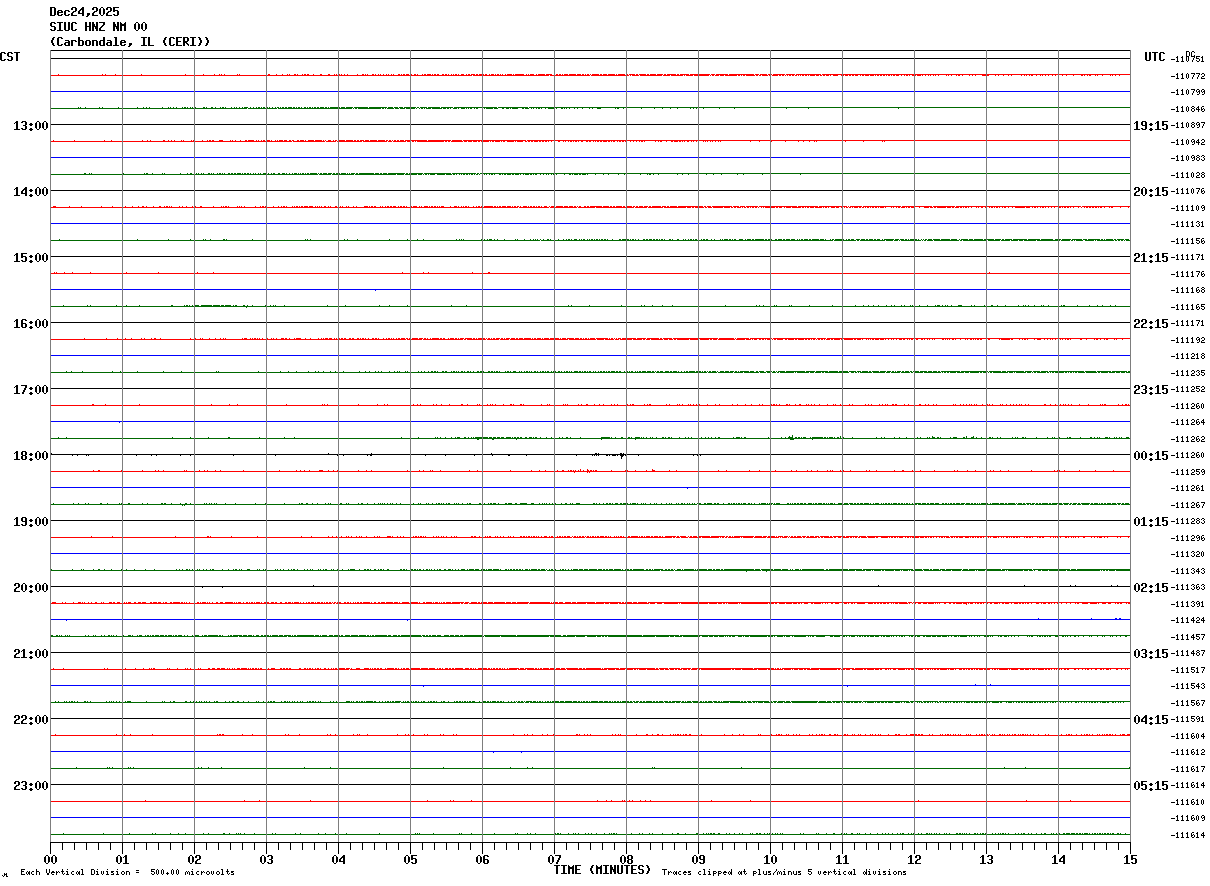Select the 20:00 CST time label
The image size is (1210, 886).
(x=31, y=588)
